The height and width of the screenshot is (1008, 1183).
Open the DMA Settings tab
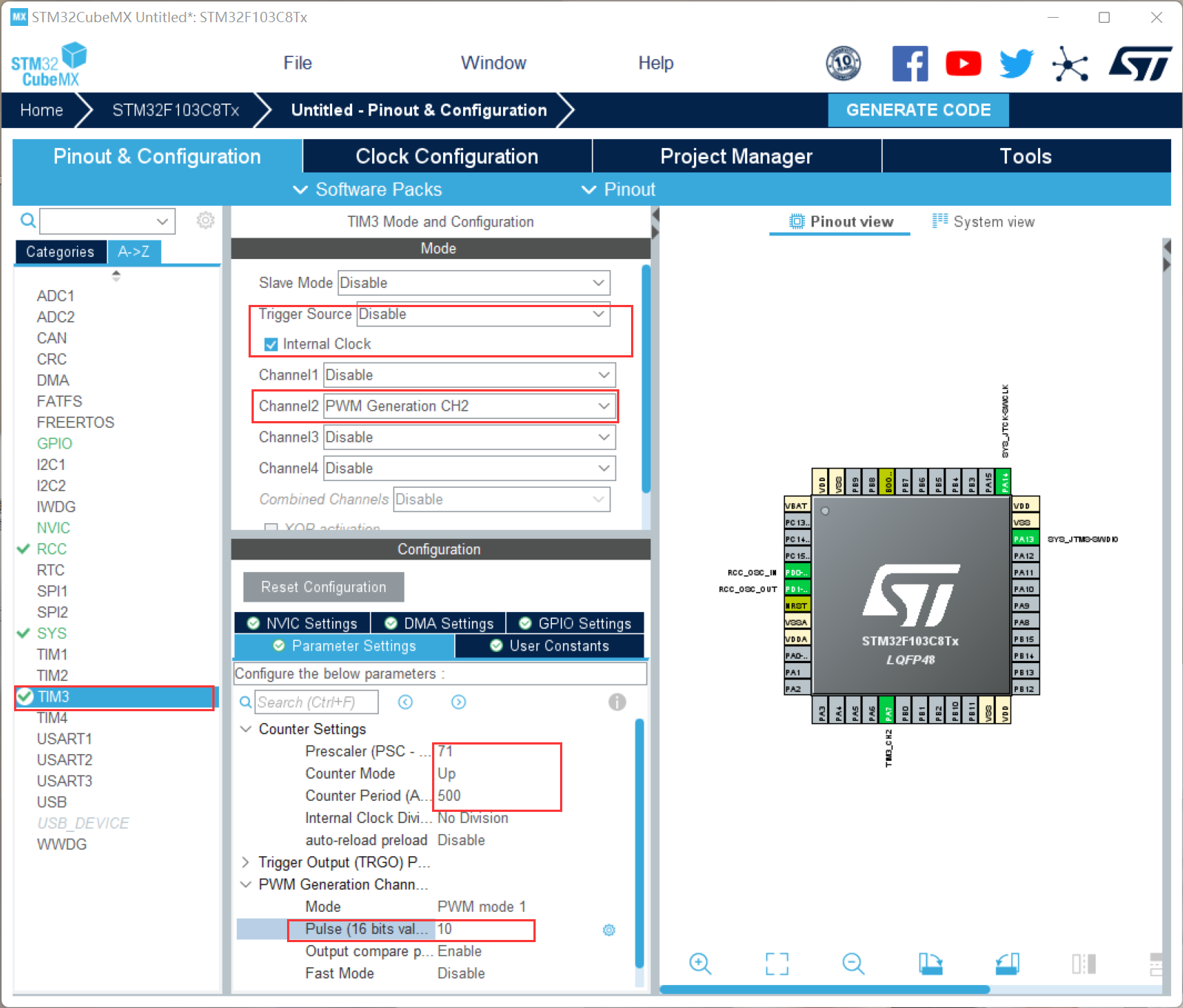439,623
